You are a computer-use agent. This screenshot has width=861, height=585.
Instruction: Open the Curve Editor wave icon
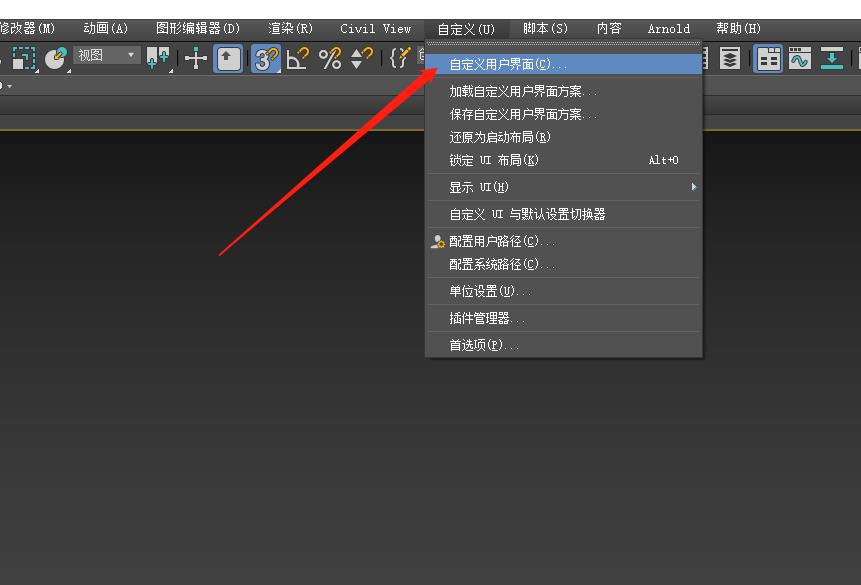tap(800, 58)
